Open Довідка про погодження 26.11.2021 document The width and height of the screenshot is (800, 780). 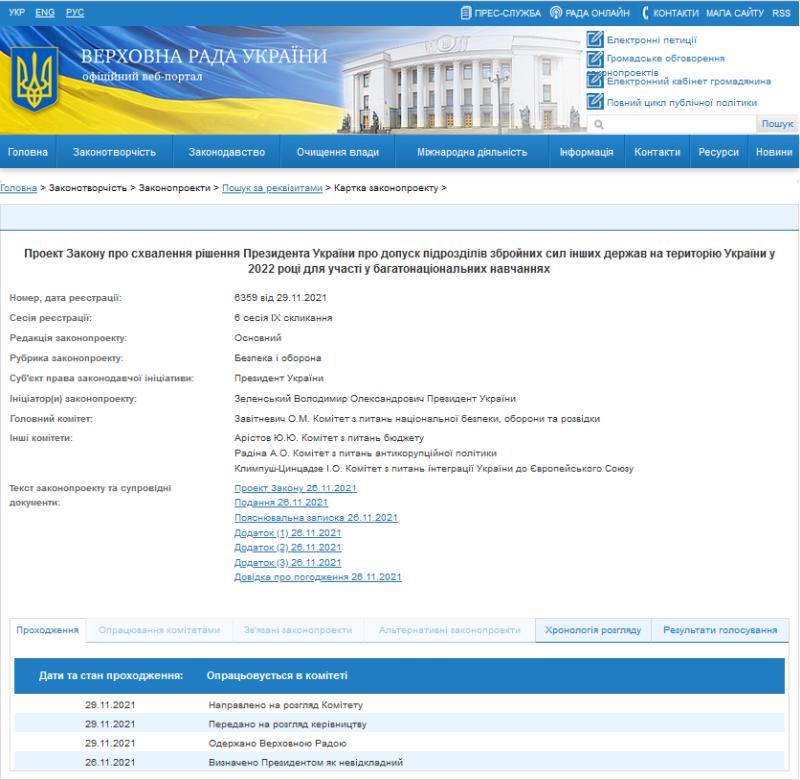[318, 577]
